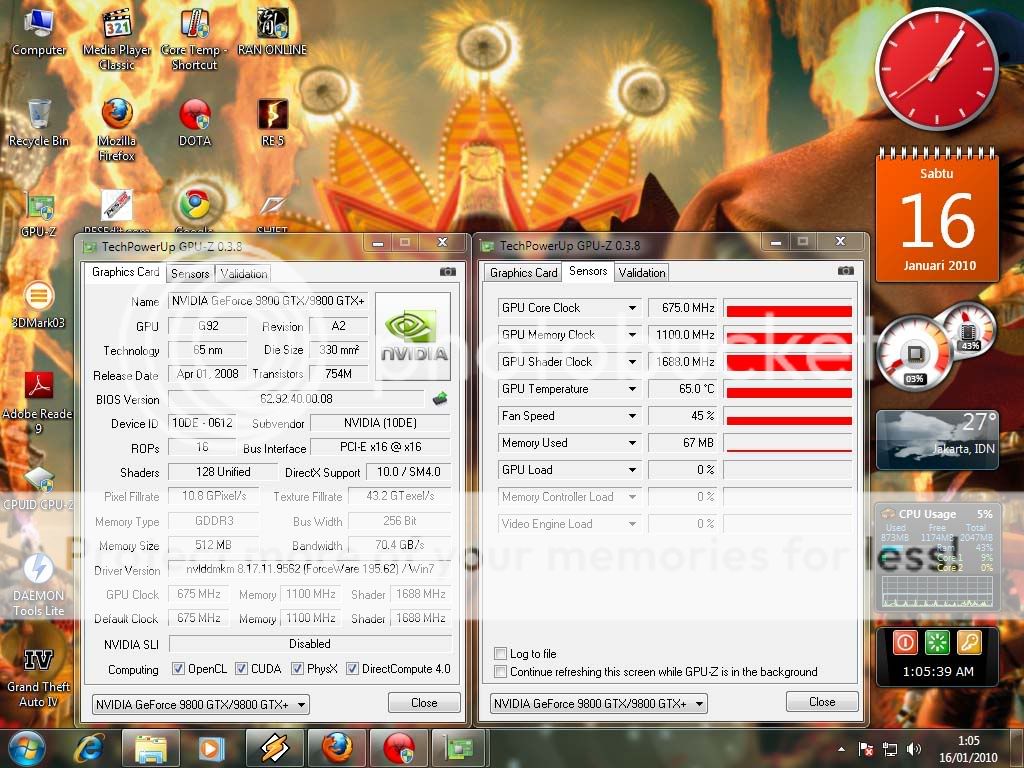Toggle the DirectCompute 4.0 checkbox

(352, 669)
